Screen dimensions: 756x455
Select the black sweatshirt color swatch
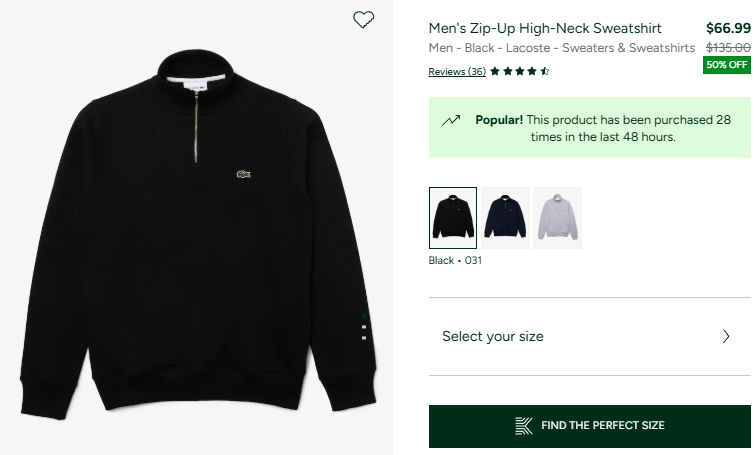(453, 217)
